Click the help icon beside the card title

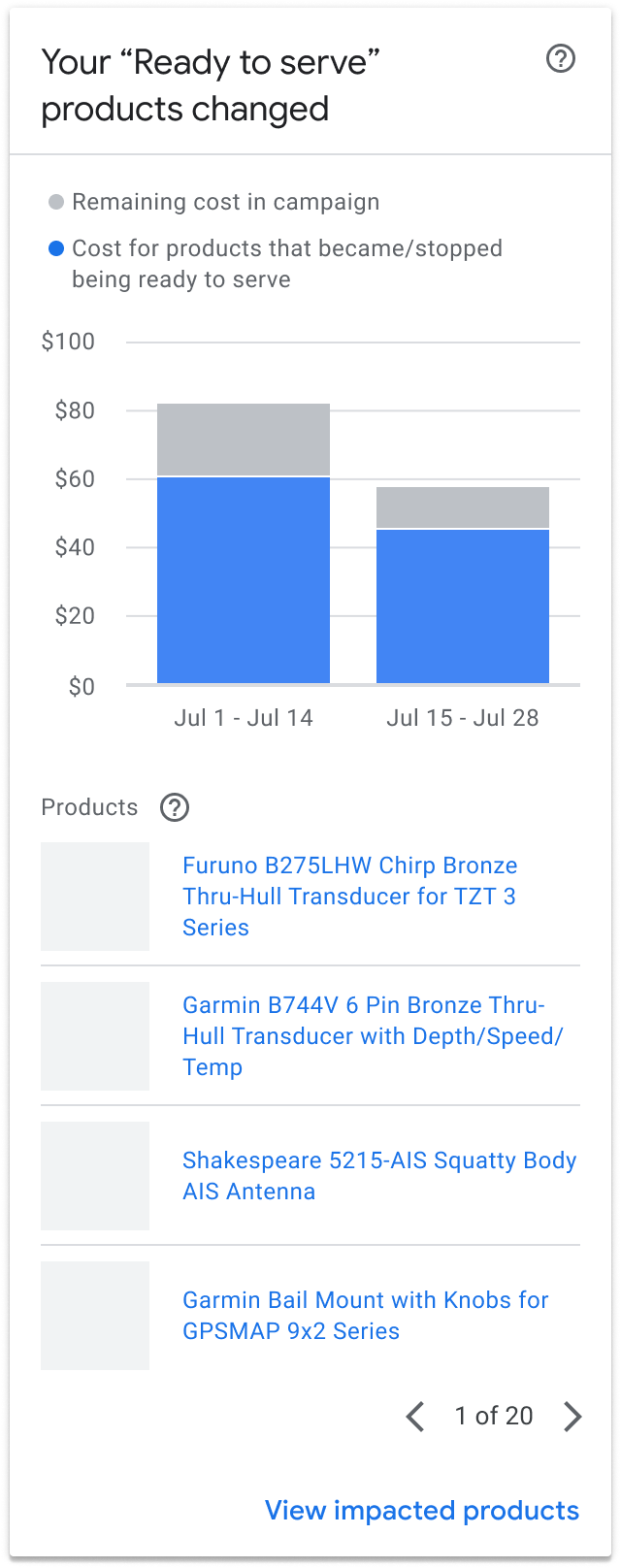561,60
